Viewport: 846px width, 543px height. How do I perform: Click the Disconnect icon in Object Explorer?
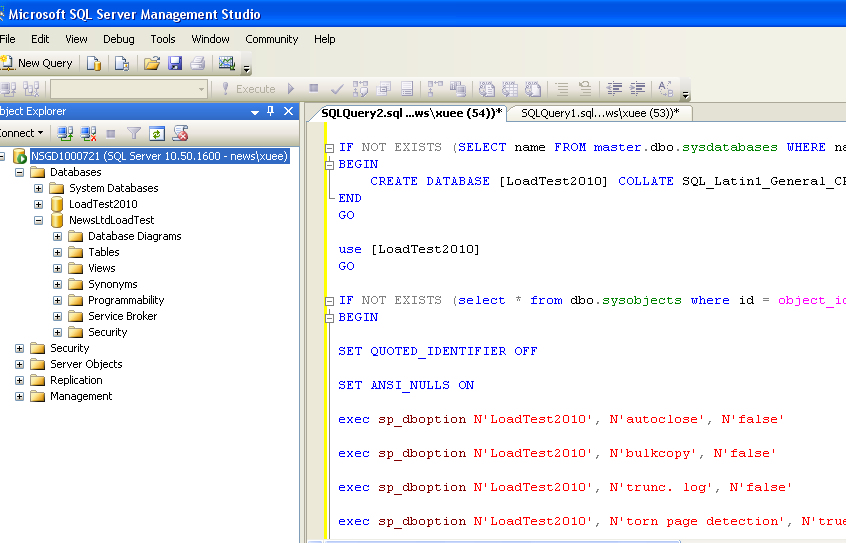click(88, 133)
